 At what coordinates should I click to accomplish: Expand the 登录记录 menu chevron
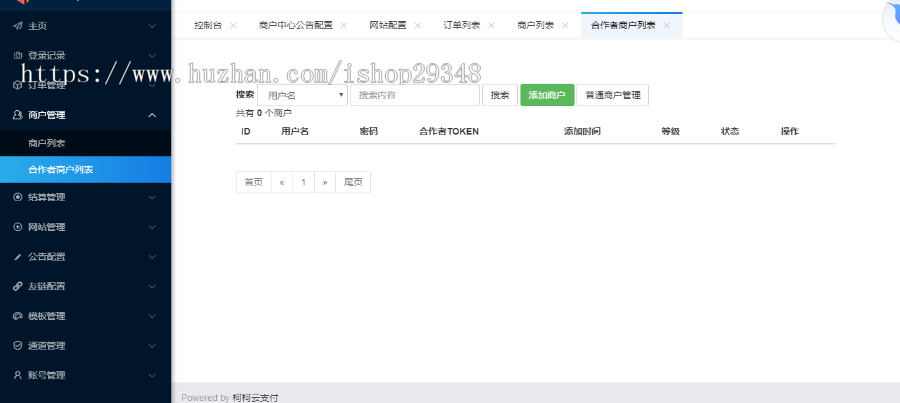(152, 56)
